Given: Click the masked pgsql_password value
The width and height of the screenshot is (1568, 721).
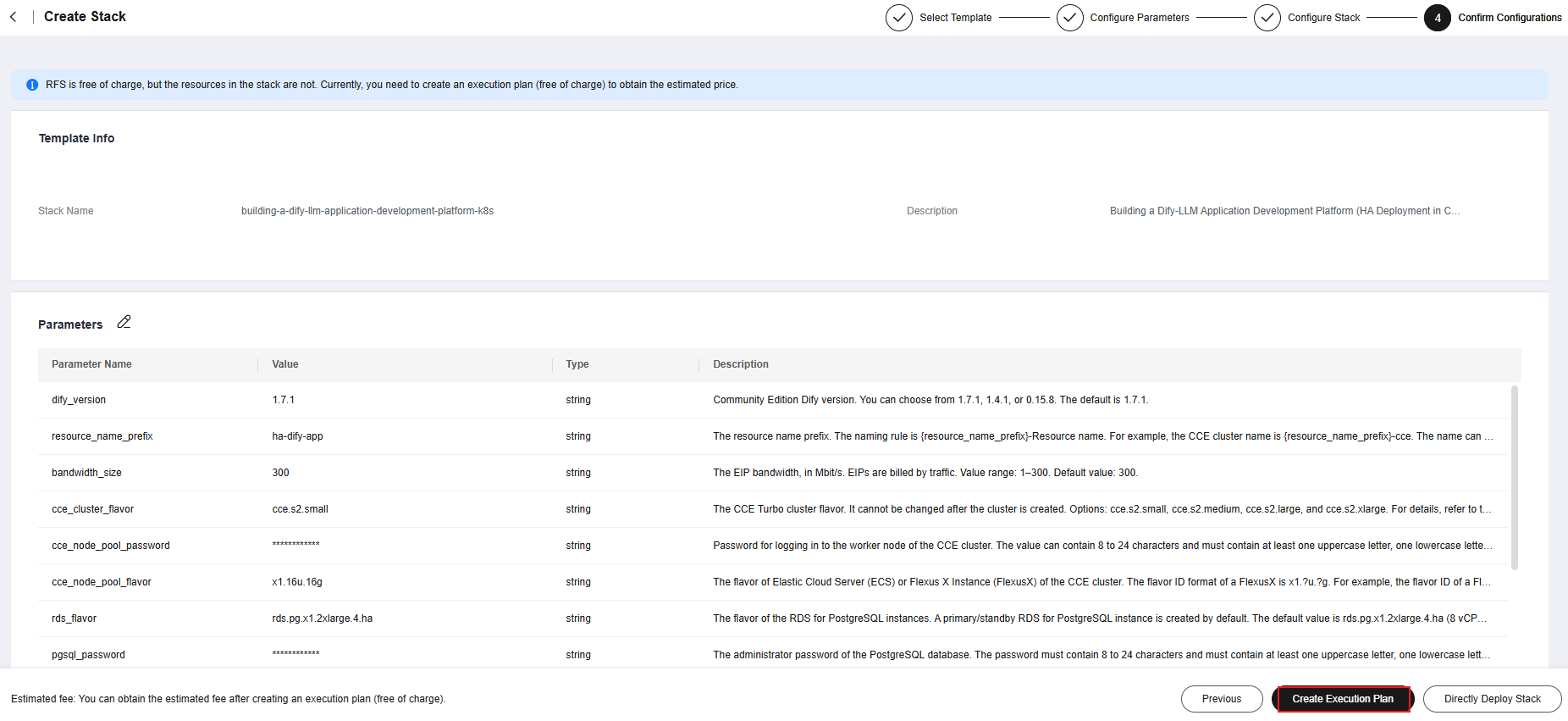Looking at the screenshot, I should click(295, 653).
